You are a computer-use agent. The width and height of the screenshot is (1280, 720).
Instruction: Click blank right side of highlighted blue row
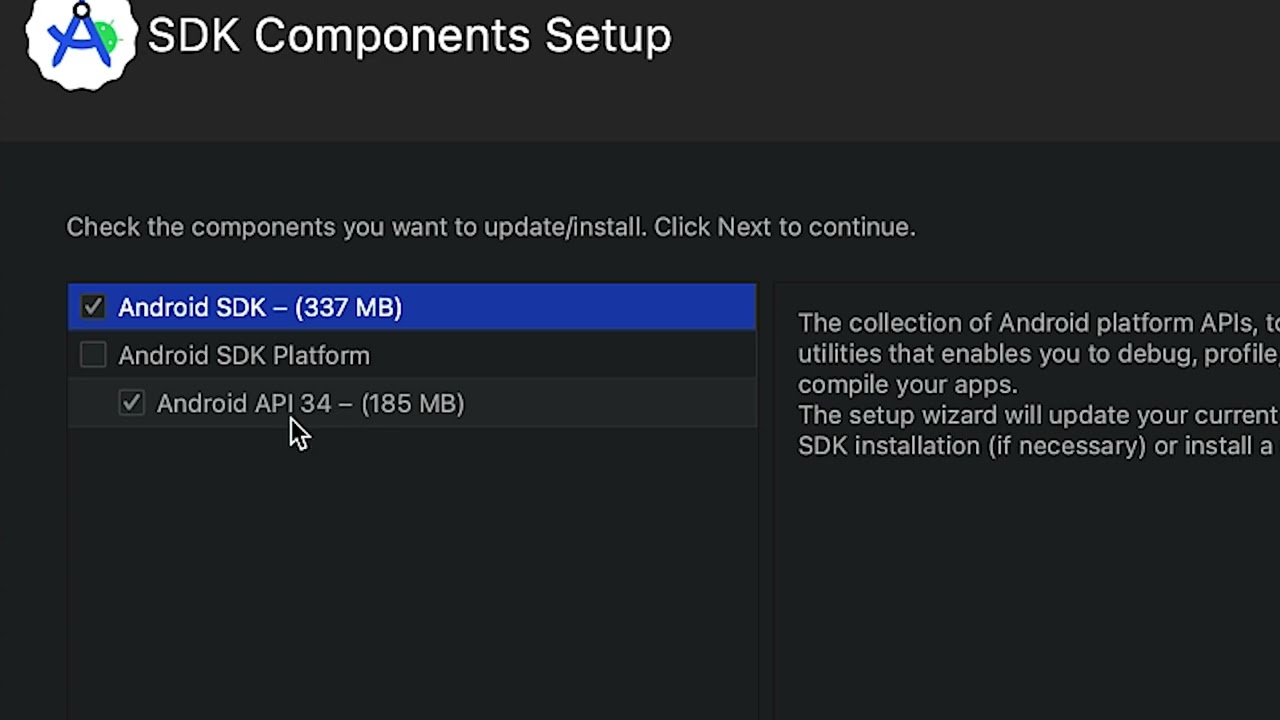600,307
